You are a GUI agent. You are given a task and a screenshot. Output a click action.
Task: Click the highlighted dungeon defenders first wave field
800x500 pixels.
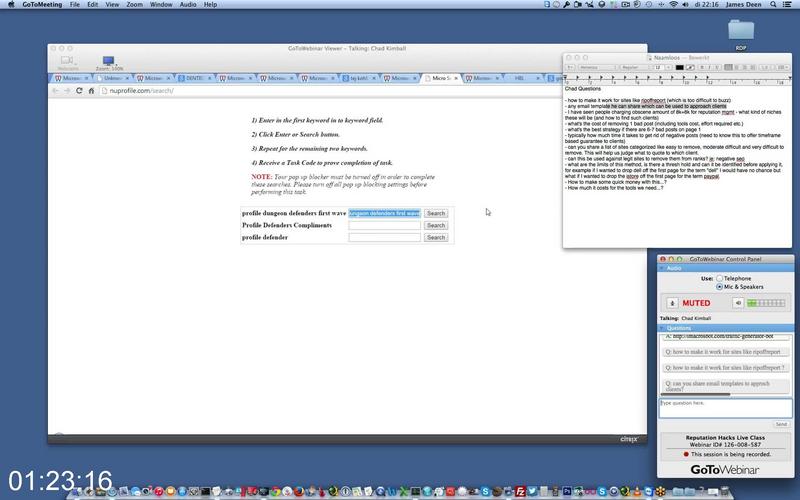(x=385, y=213)
